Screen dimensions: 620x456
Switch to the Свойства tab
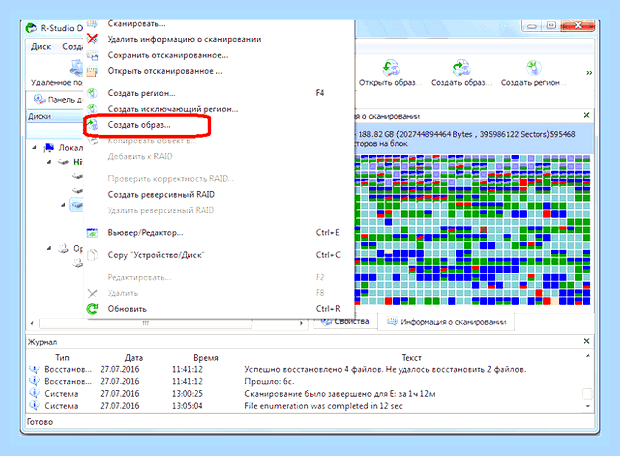coord(346,322)
